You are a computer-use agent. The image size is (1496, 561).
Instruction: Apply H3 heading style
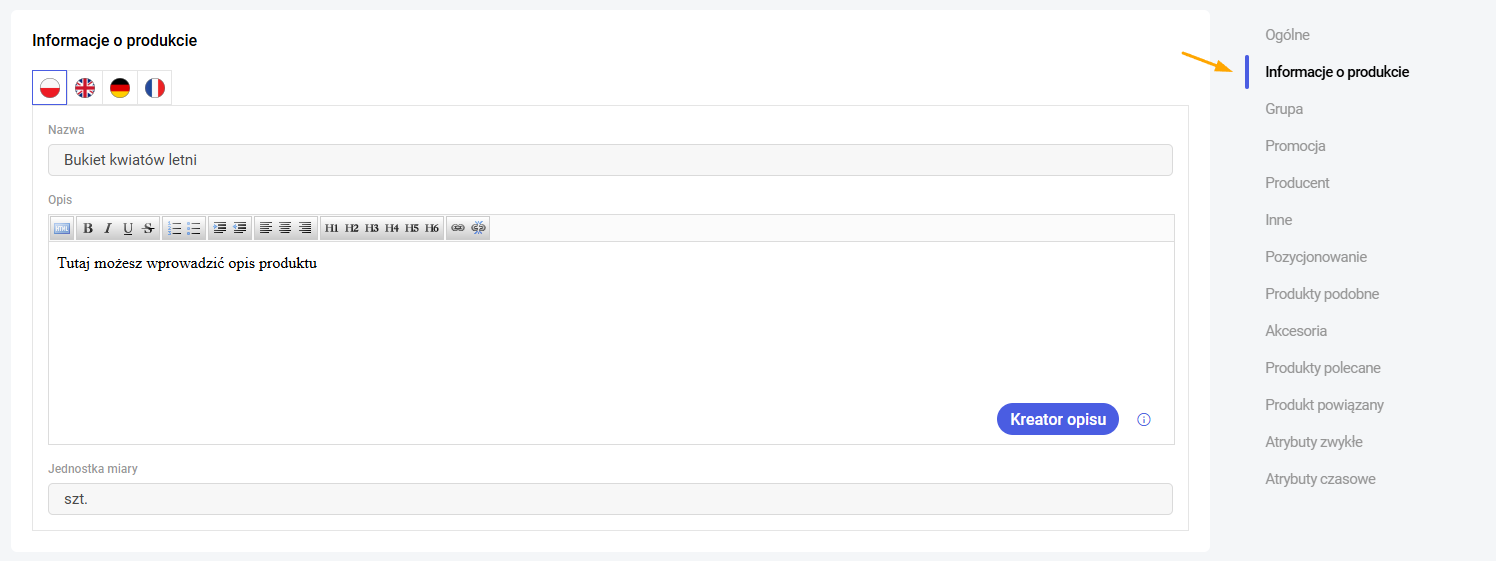372,228
